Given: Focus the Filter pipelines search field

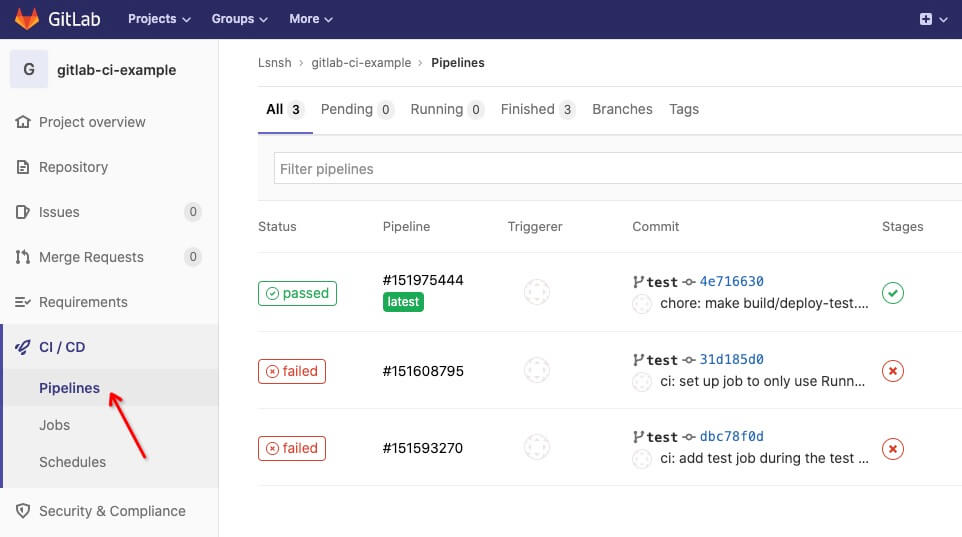Looking at the screenshot, I should click(x=618, y=168).
